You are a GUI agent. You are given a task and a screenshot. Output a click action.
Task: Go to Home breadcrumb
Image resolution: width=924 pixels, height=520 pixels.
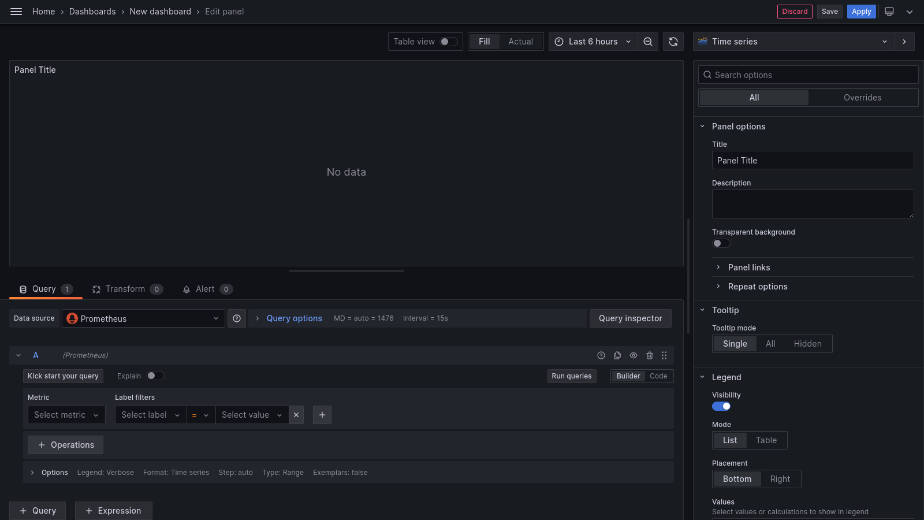pyautogui.click(x=44, y=11)
